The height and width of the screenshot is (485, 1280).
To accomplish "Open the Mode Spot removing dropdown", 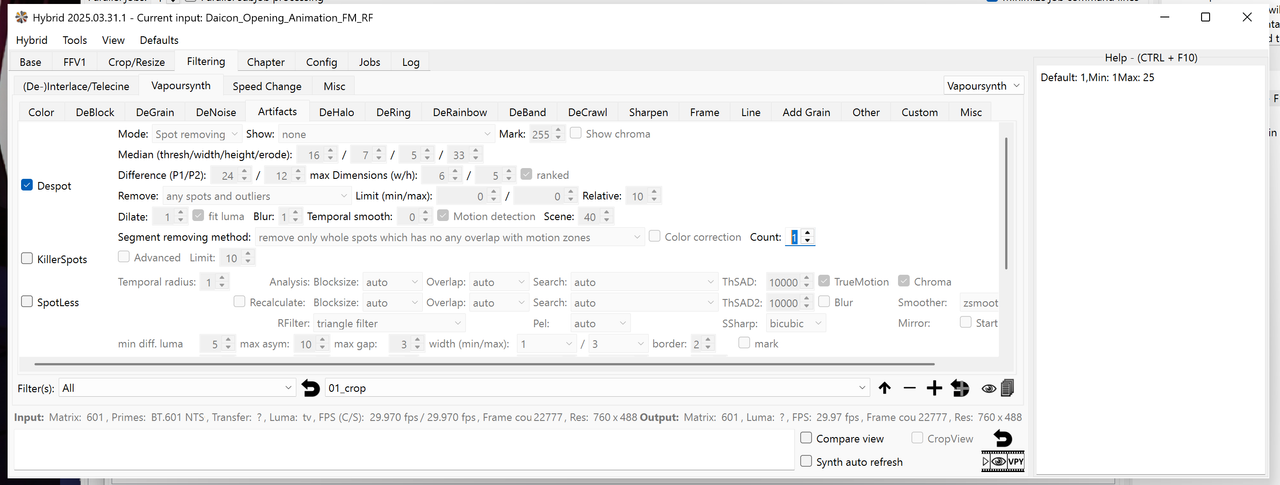I will [x=196, y=134].
